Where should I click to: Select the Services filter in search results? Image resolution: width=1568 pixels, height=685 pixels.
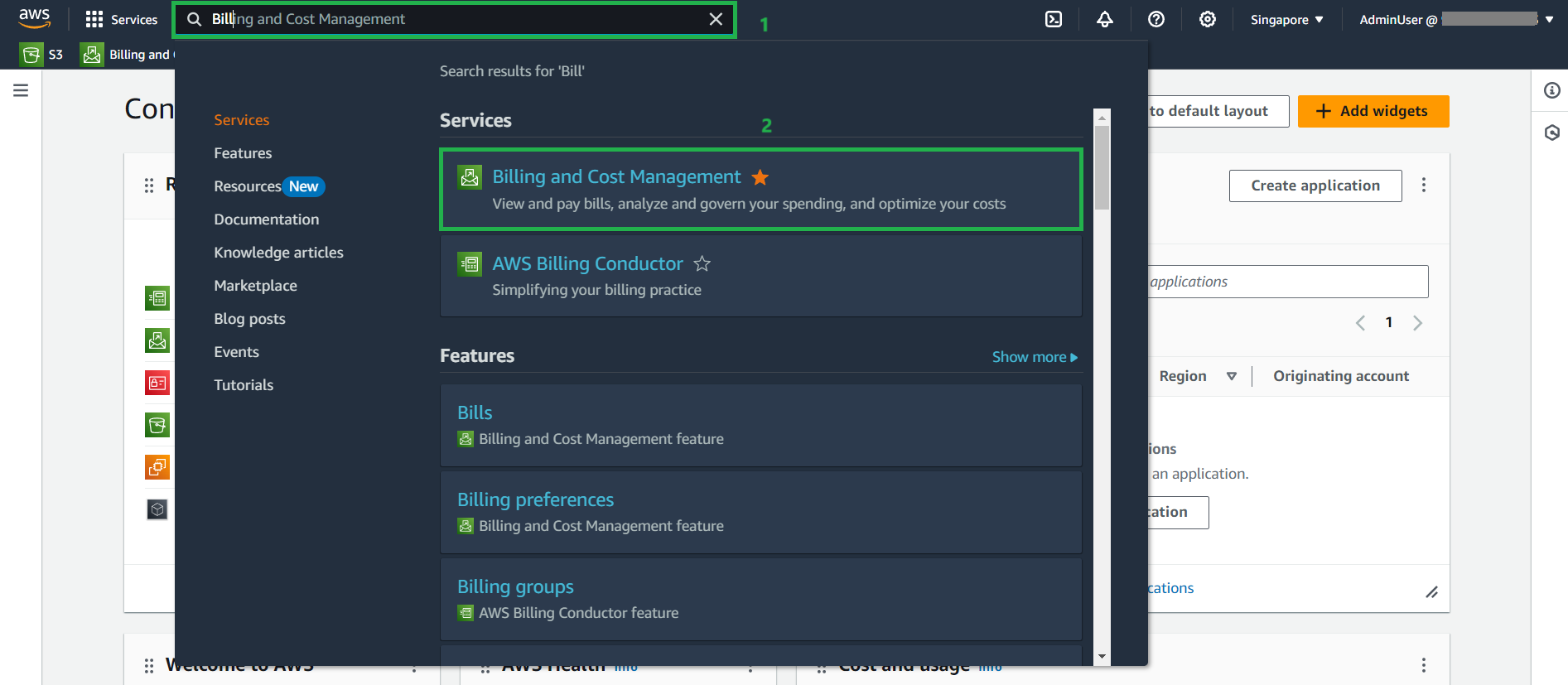[242, 120]
